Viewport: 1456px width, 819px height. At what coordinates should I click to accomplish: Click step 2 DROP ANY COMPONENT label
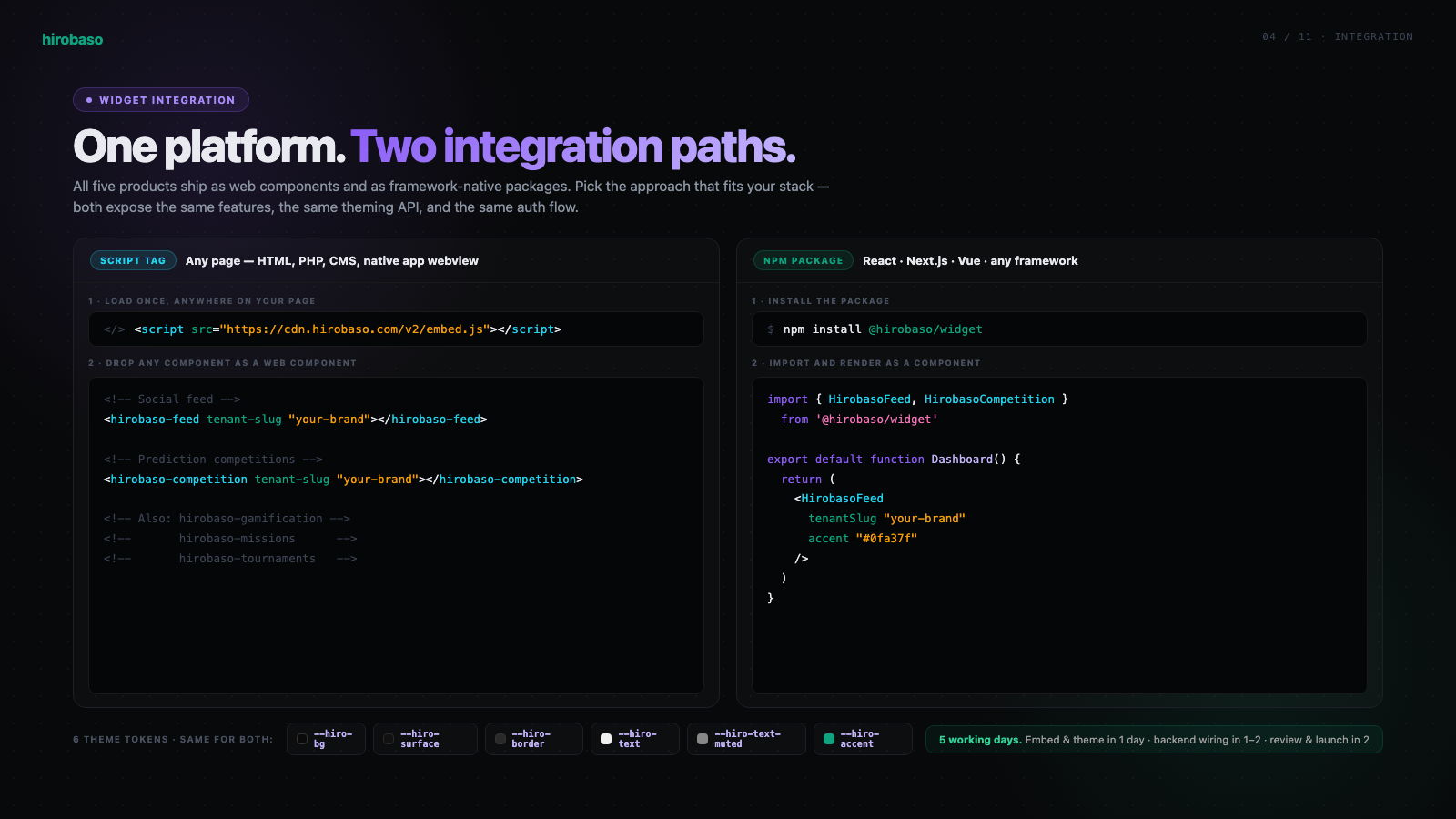[x=223, y=363]
